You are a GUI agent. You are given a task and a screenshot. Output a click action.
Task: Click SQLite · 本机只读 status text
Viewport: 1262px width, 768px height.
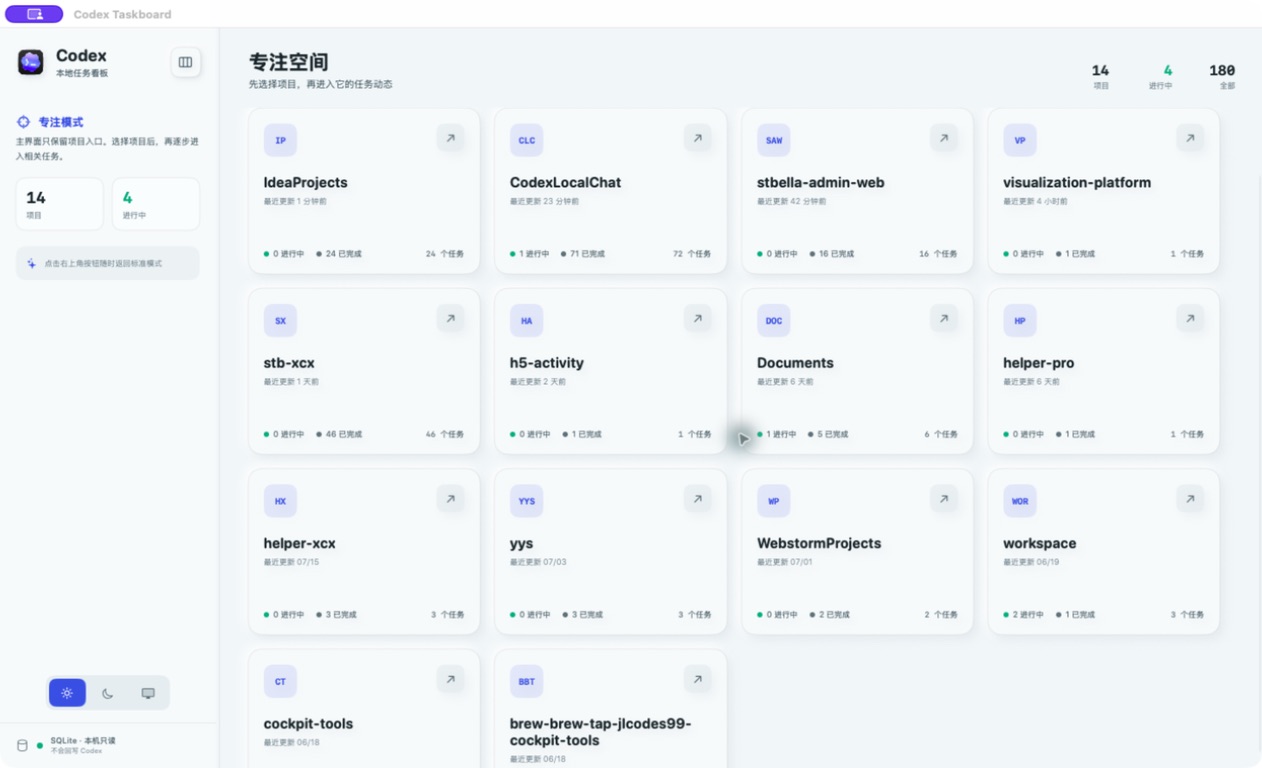pos(83,741)
